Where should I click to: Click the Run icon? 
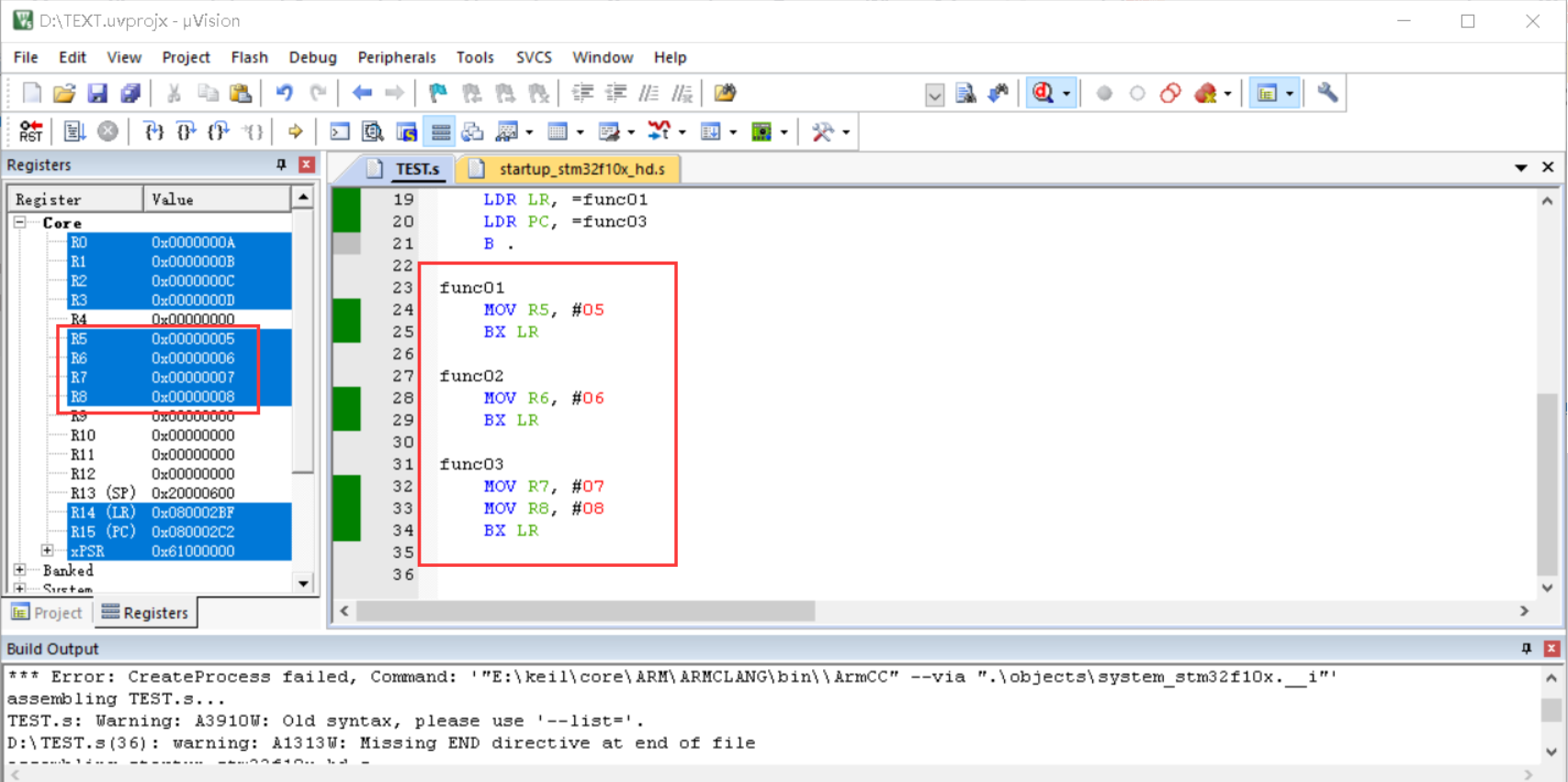(x=74, y=131)
